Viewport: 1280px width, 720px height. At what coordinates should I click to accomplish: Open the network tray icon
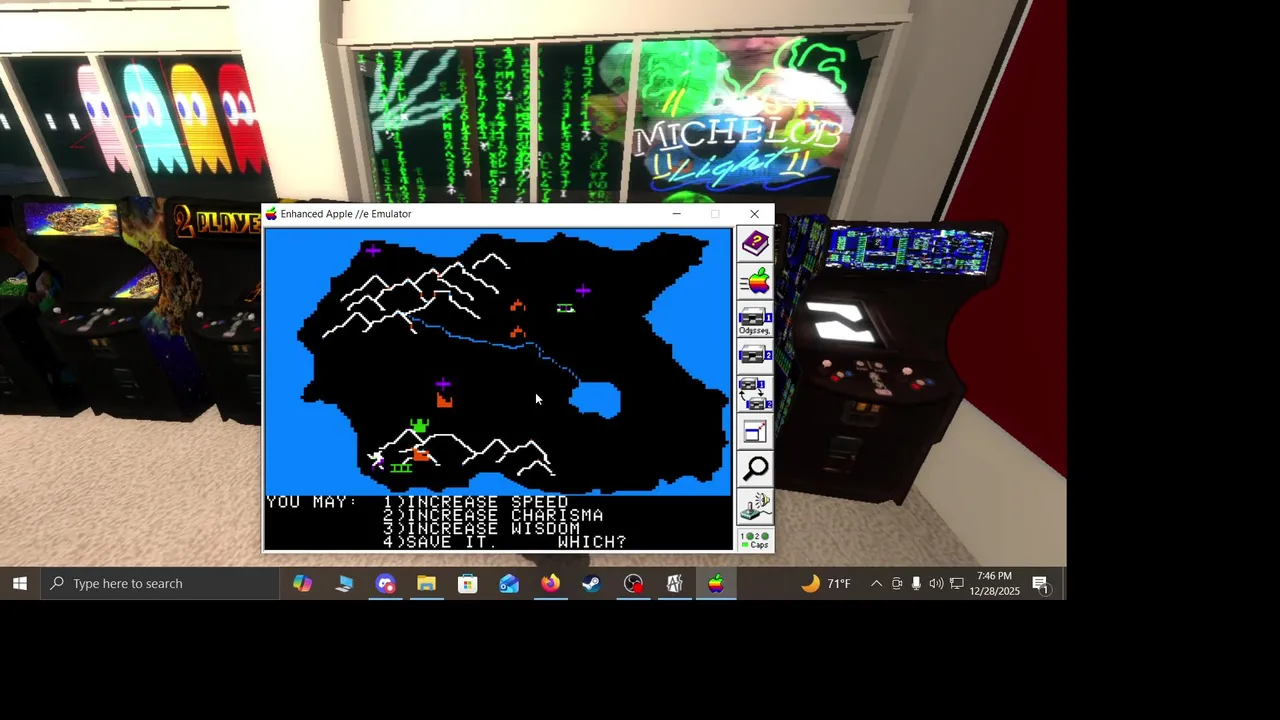[x=957, y=583]
